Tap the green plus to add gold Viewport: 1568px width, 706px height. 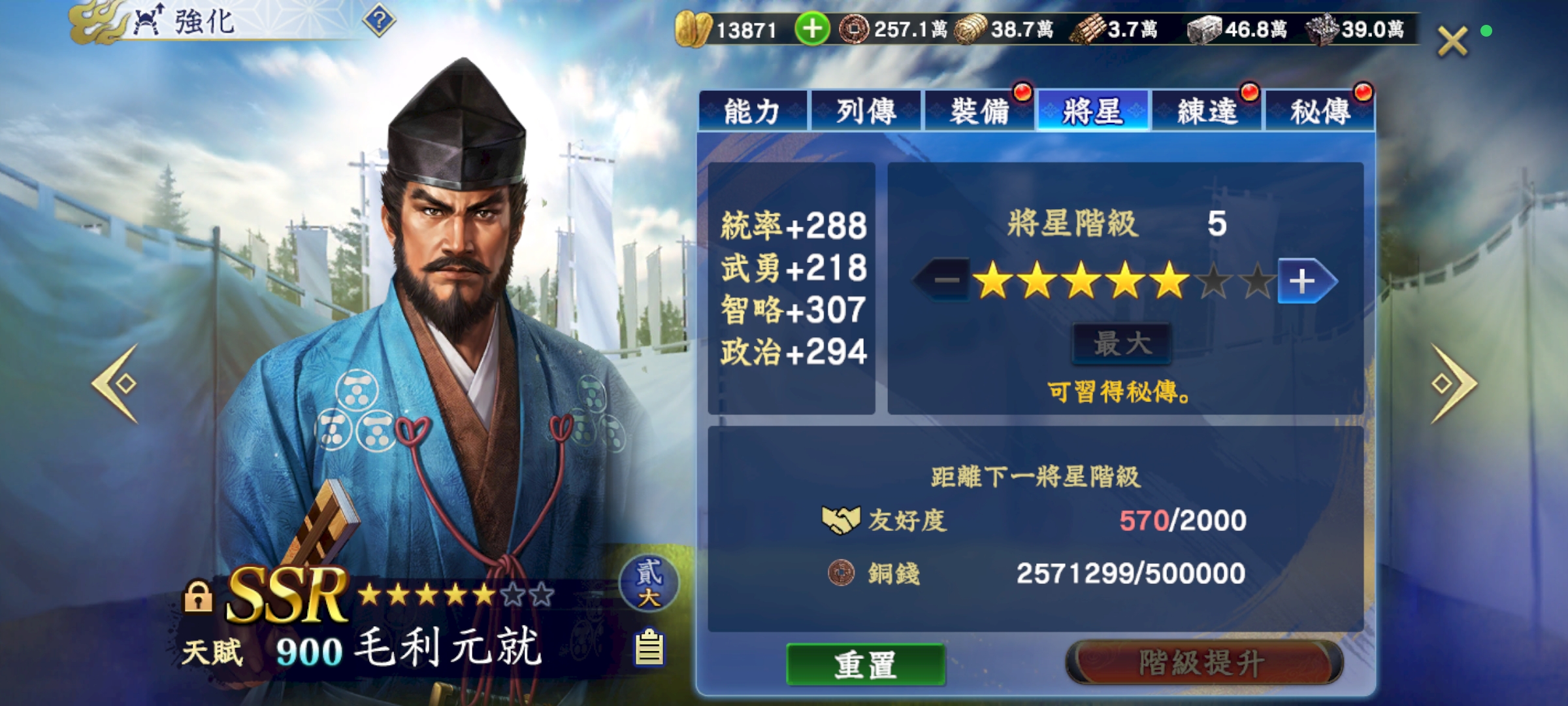click(x=812, y=29)
